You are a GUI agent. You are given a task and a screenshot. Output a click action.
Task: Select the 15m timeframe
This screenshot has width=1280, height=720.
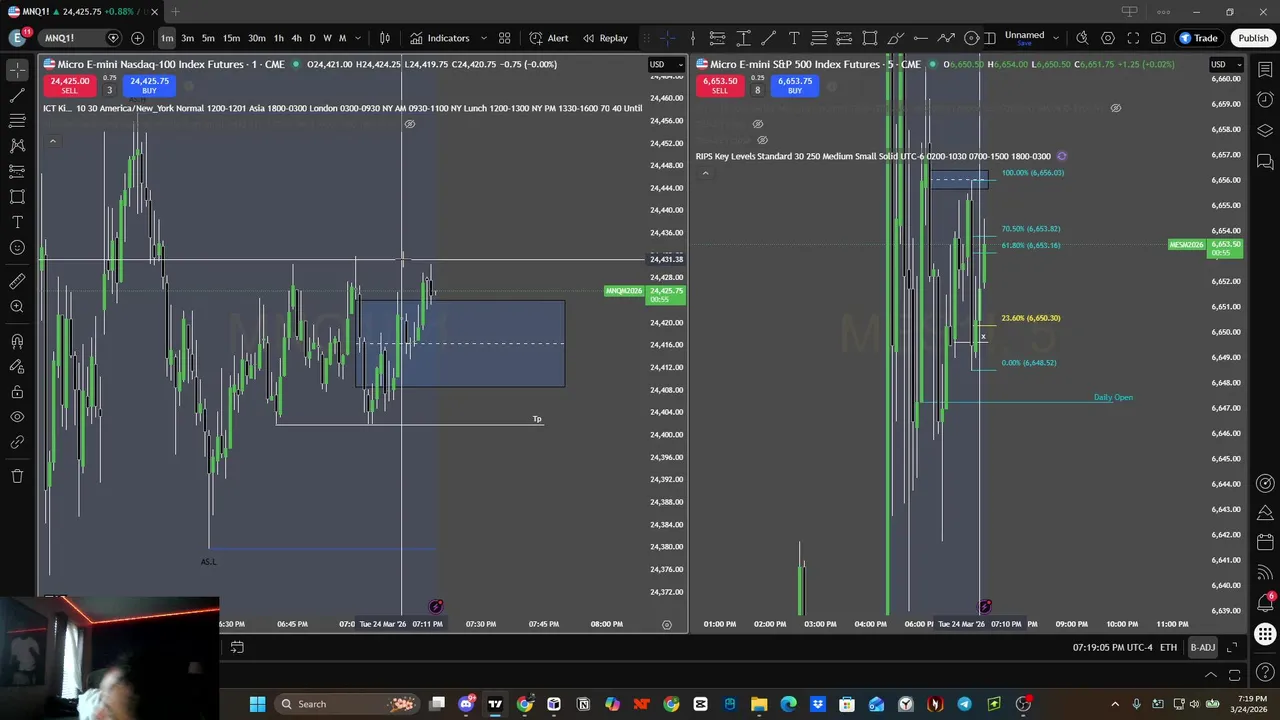[231, 38]
